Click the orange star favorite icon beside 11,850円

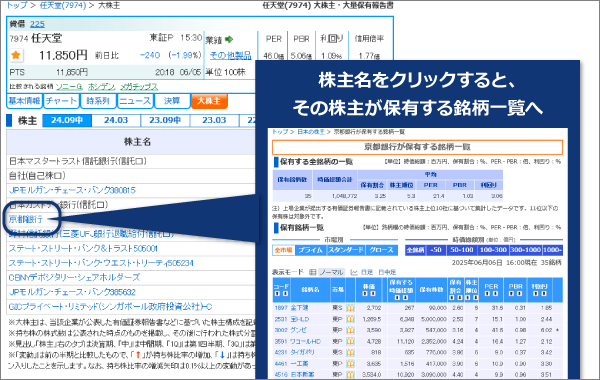[x=16, y=55]
